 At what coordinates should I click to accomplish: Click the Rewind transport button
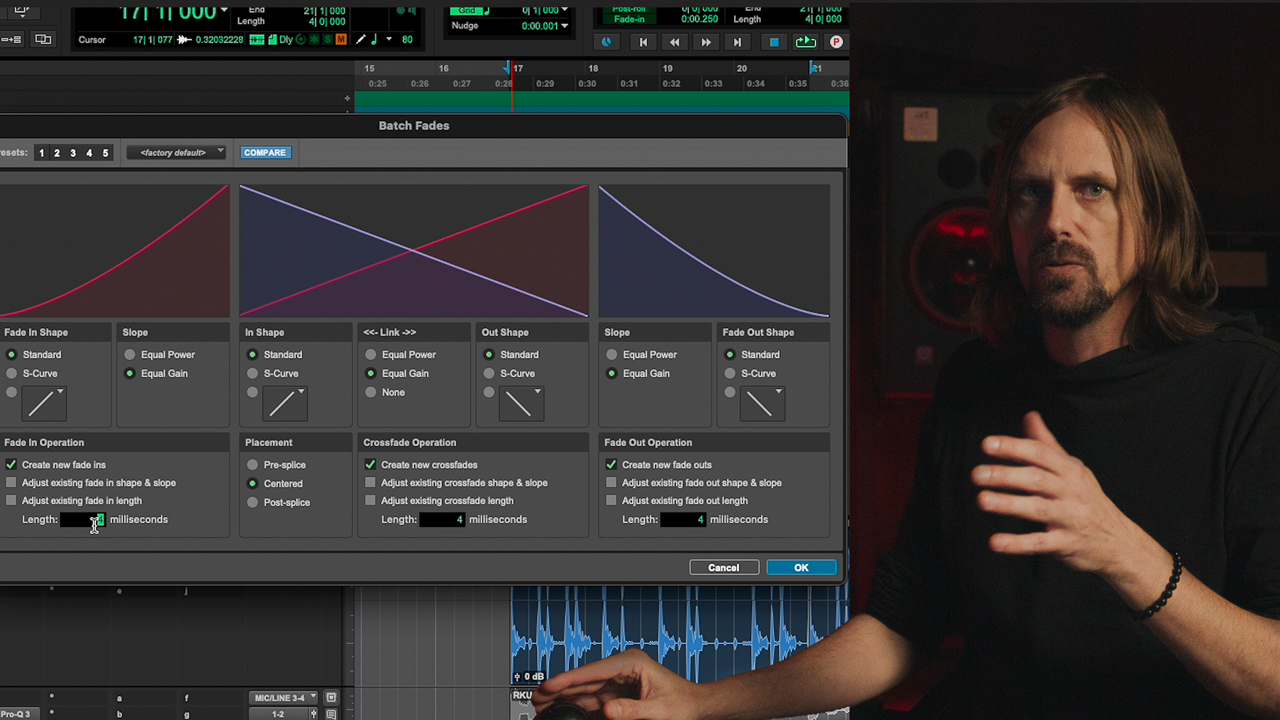(x=674, y=42)
